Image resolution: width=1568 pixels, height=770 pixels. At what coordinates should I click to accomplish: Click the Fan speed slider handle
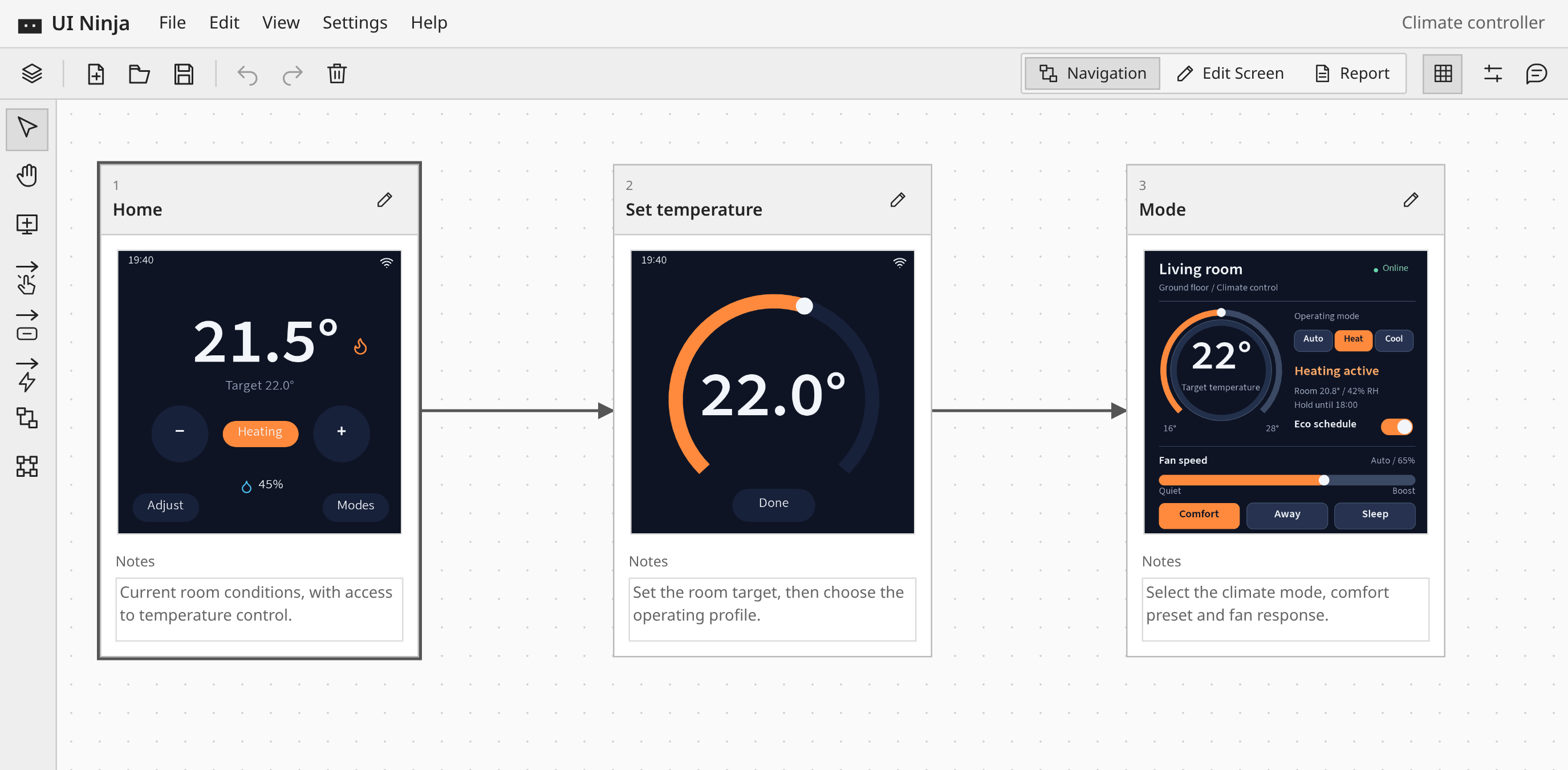[1324, 480]
